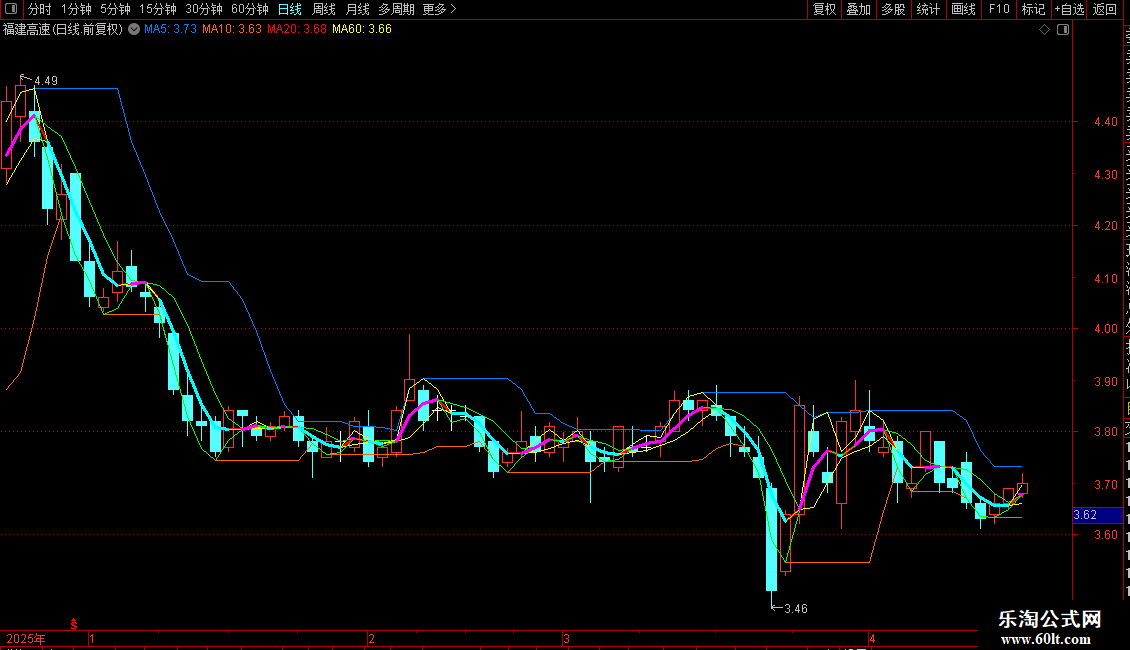Viewport: 1130px width, 650px height.
Task: Add stock via +自选 button
Action: click(1069, 9)
